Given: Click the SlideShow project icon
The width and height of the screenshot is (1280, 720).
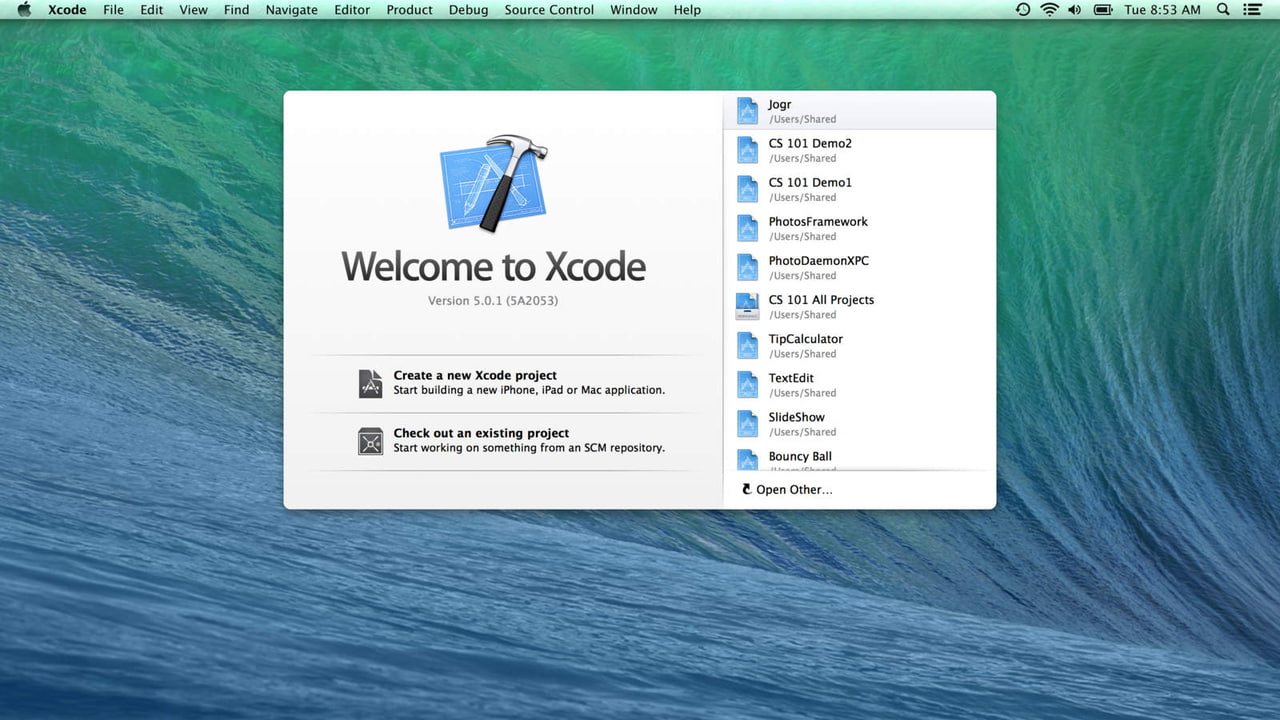Looking at the screenshot, I should [748, 423].
